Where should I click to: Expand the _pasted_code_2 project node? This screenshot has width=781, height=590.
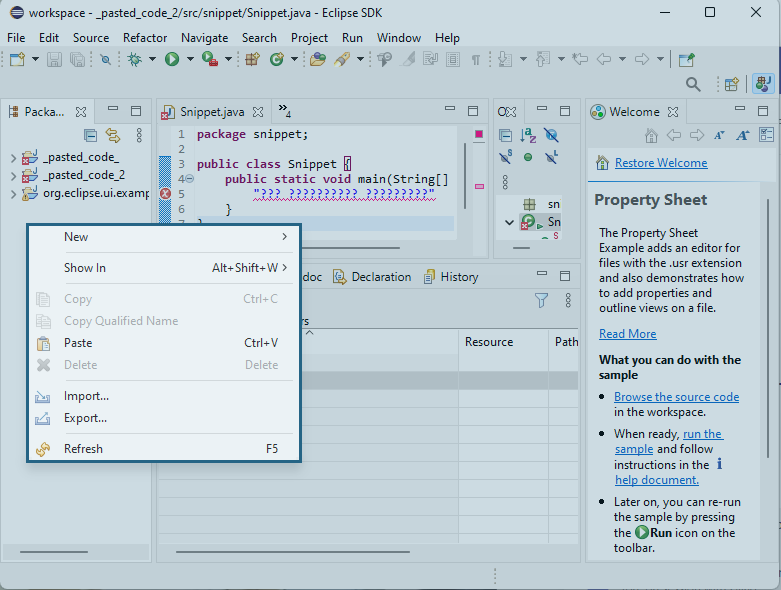pos(13,175)
